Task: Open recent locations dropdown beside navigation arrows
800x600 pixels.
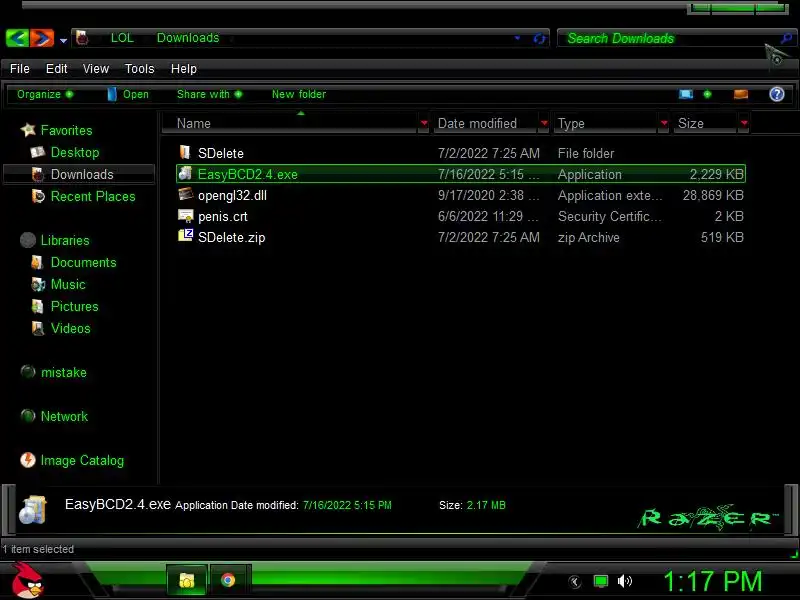Action: pos(63,40)
